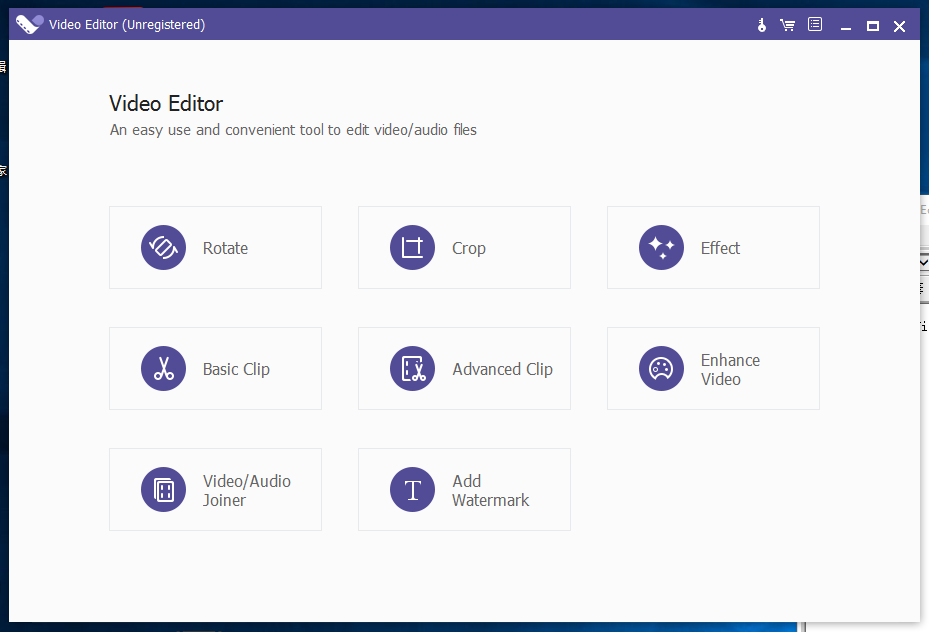Click the Basic Clip scissors icon
The image size is (929, 632).
164,368
